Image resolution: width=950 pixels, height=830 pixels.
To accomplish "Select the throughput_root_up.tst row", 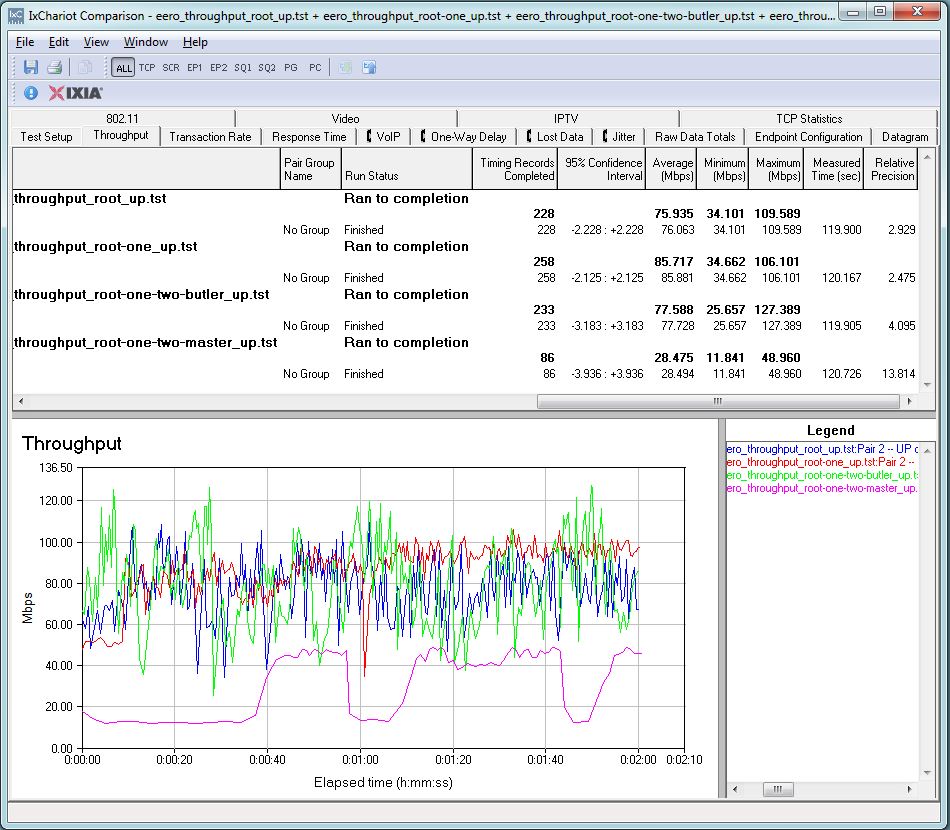I will [465, 199].
